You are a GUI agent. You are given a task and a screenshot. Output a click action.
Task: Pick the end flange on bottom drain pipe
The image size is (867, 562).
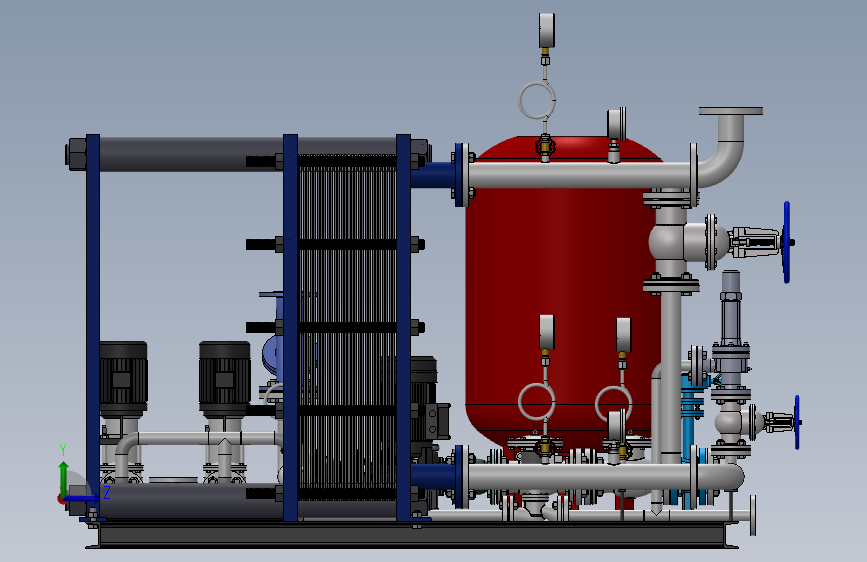(753, 516)
